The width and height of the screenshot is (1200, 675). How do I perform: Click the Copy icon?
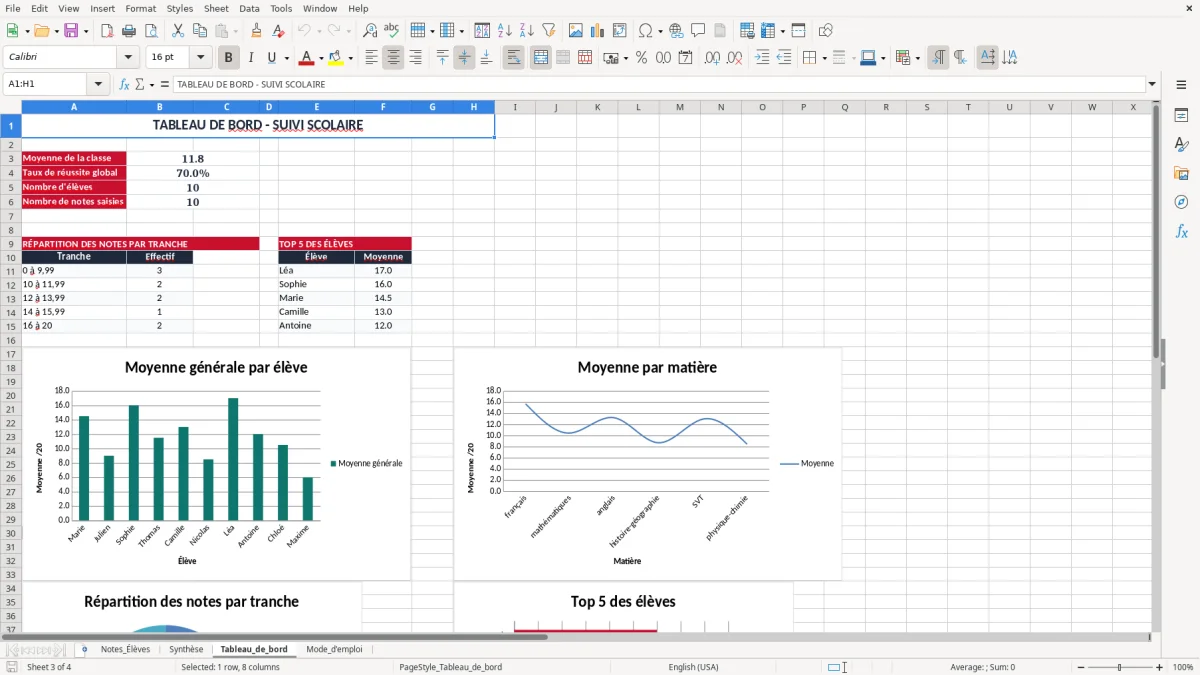point(200,31)
